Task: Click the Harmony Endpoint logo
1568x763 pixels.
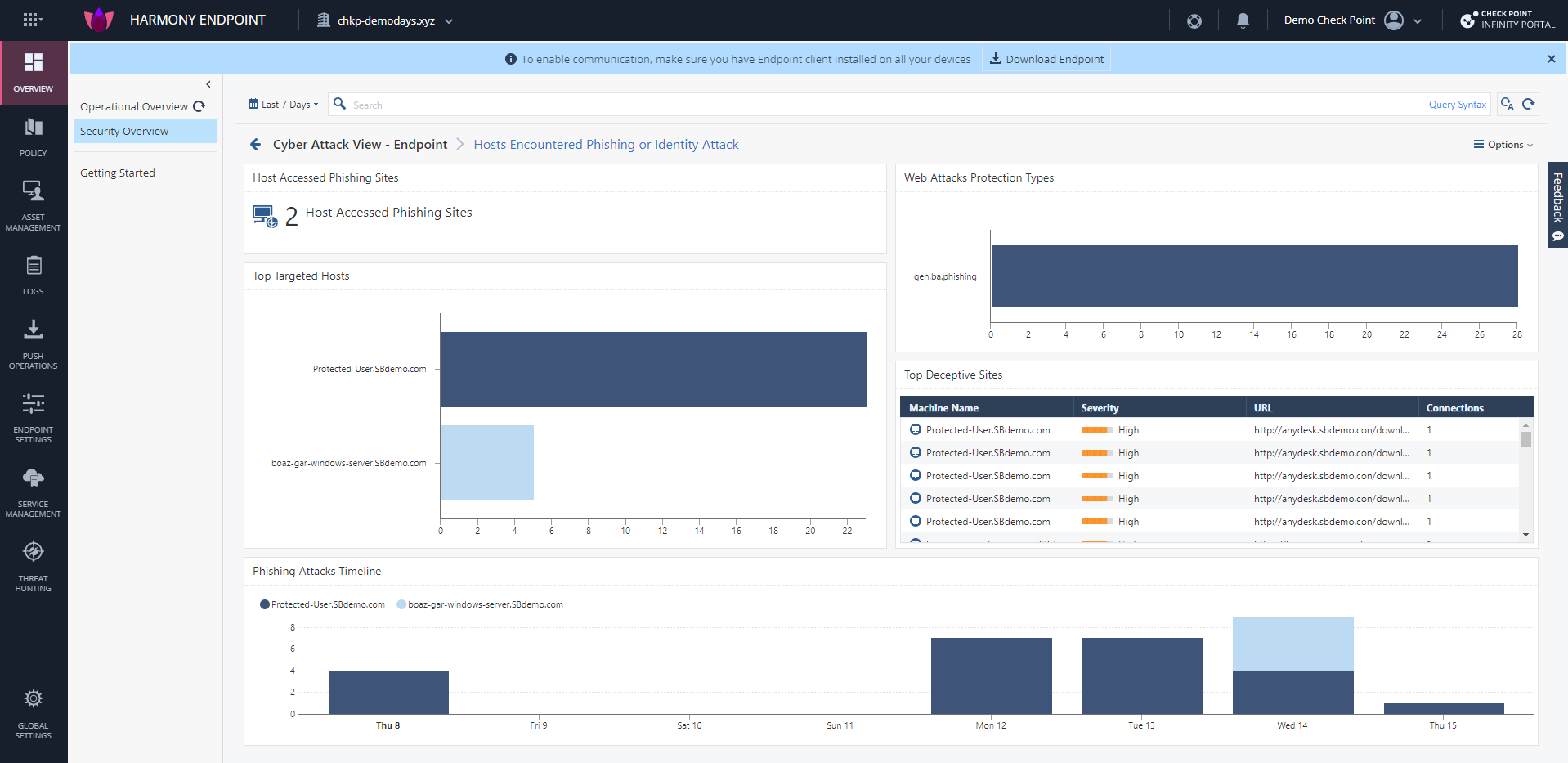Action: coord(99,20)
